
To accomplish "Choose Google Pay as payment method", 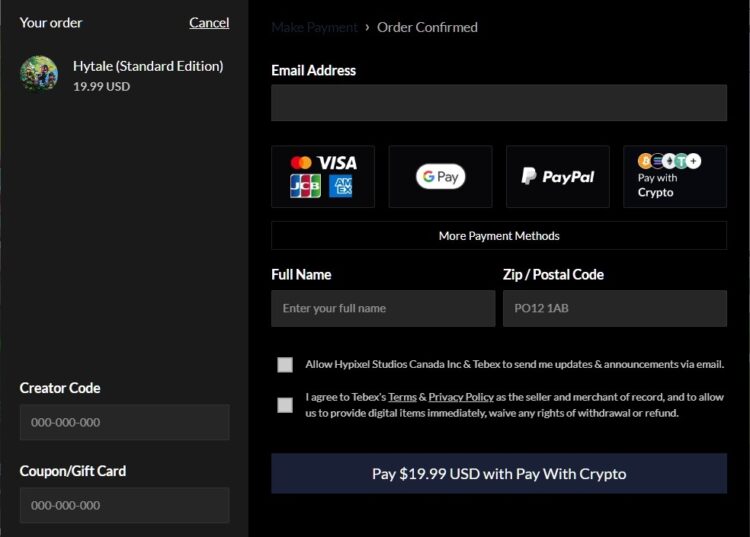I will pyautogui.click(x=440, y=177).
